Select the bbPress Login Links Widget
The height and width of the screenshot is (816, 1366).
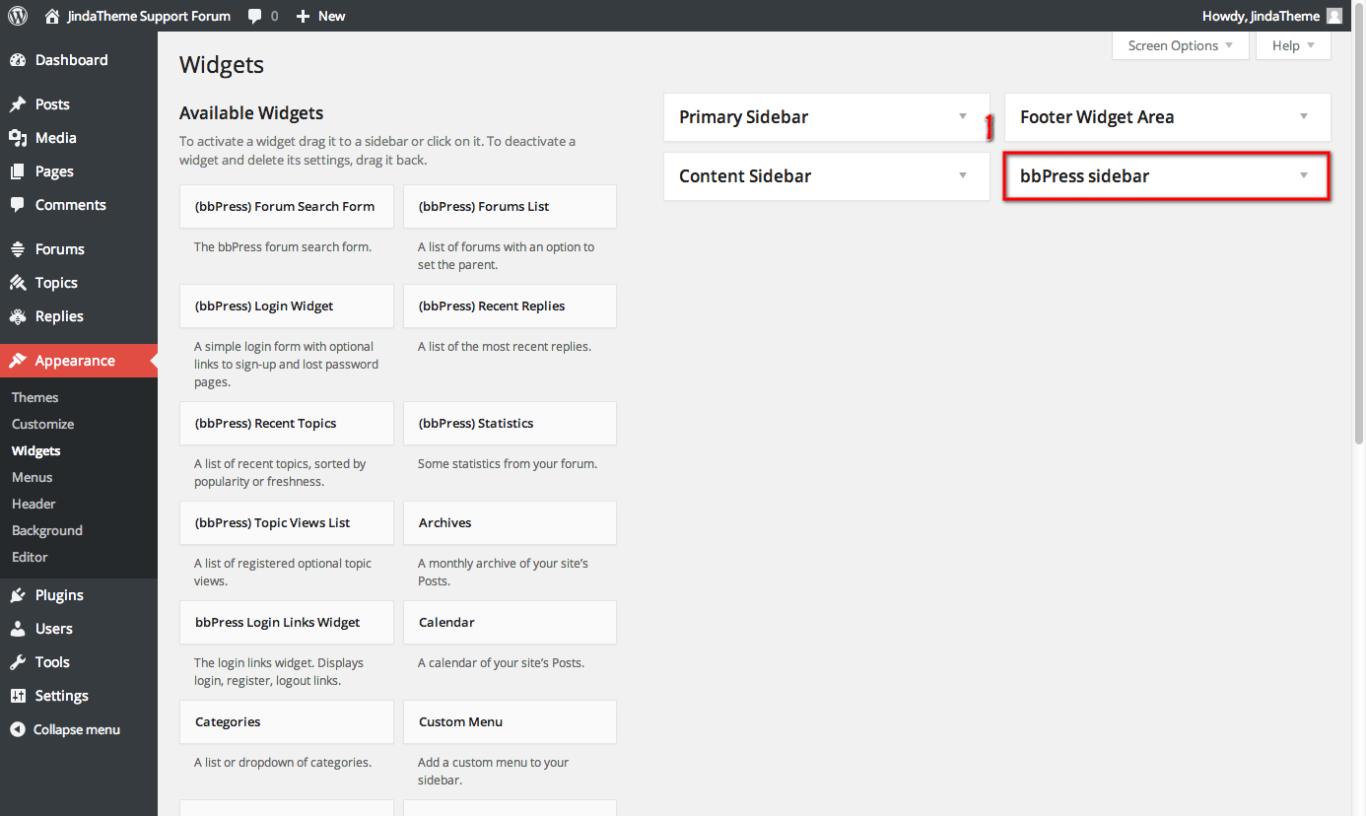coord(287,622)
